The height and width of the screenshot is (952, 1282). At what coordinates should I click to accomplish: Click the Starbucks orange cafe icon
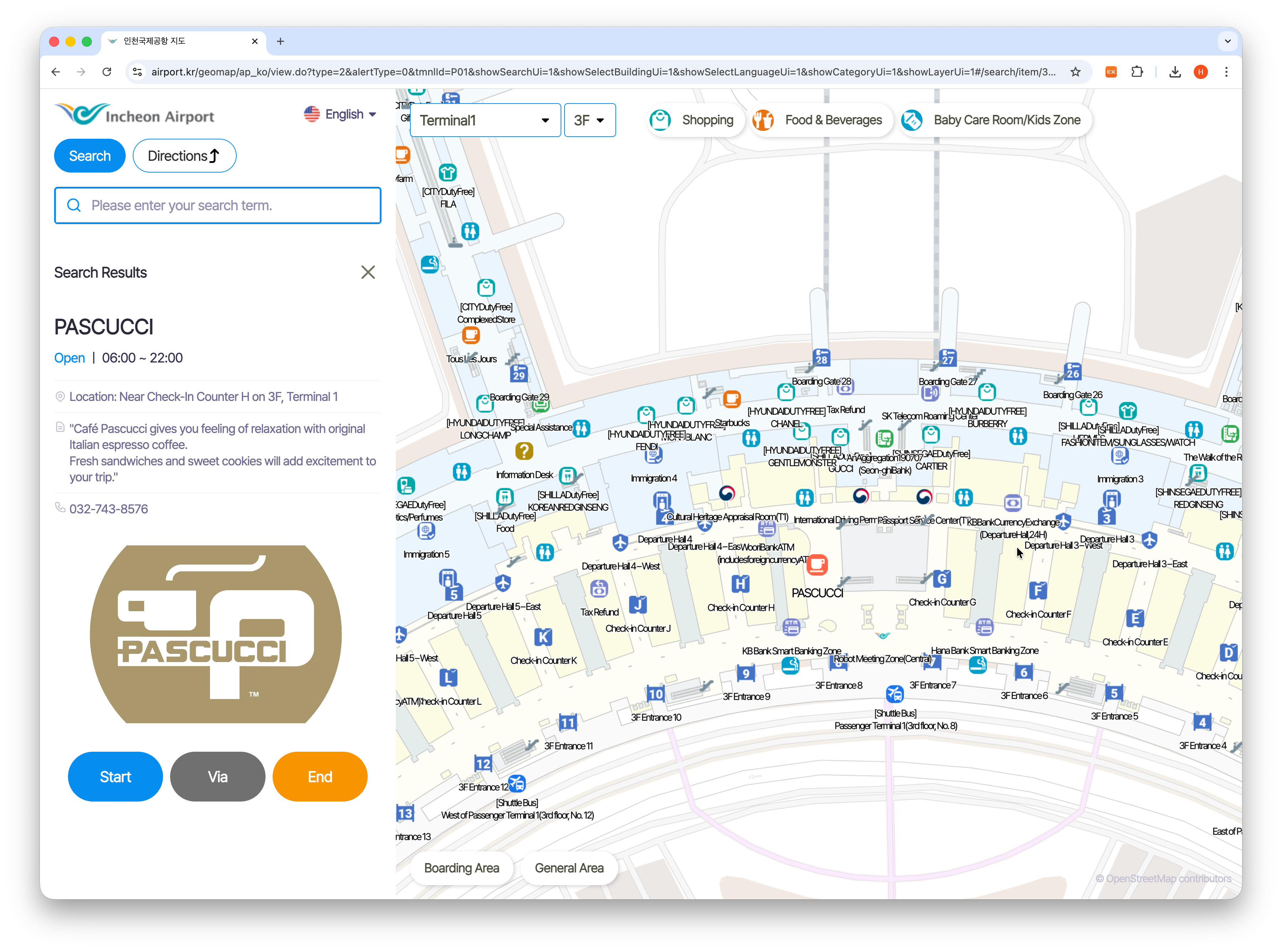[x=731, y=399]
